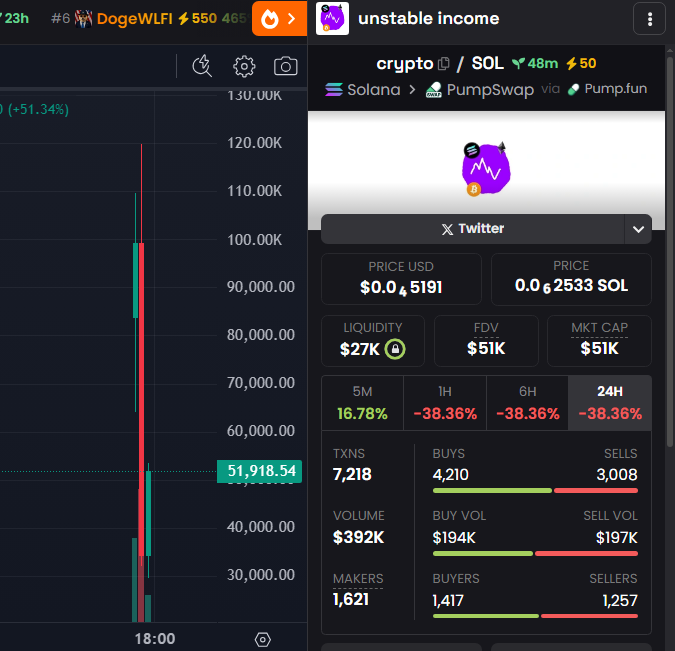Viewport: 675px width, 651px height.
Task: Select the 5M timeframe tab
Action: tap(362, 403)
